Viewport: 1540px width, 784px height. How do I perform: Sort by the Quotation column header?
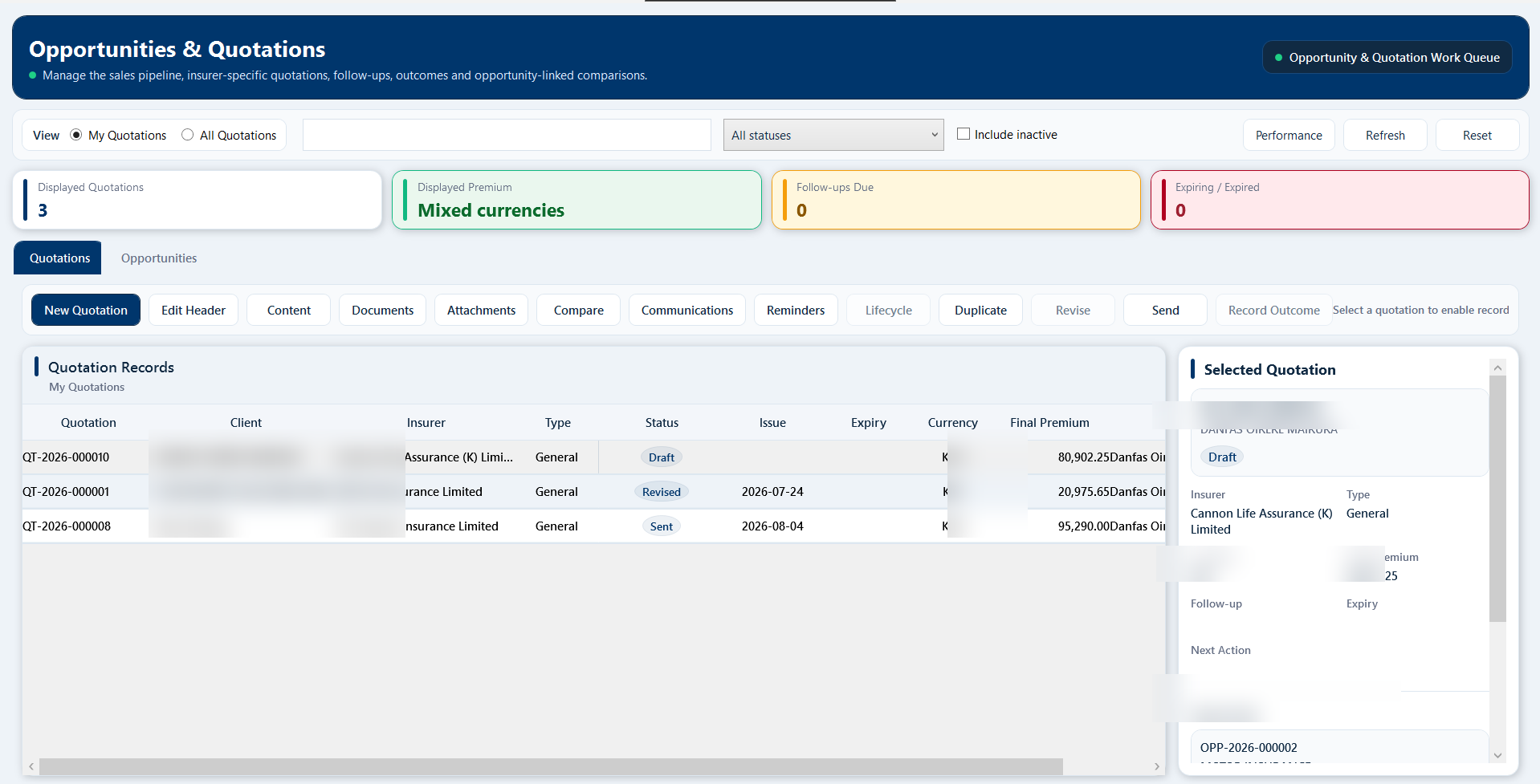click(88, 422)
